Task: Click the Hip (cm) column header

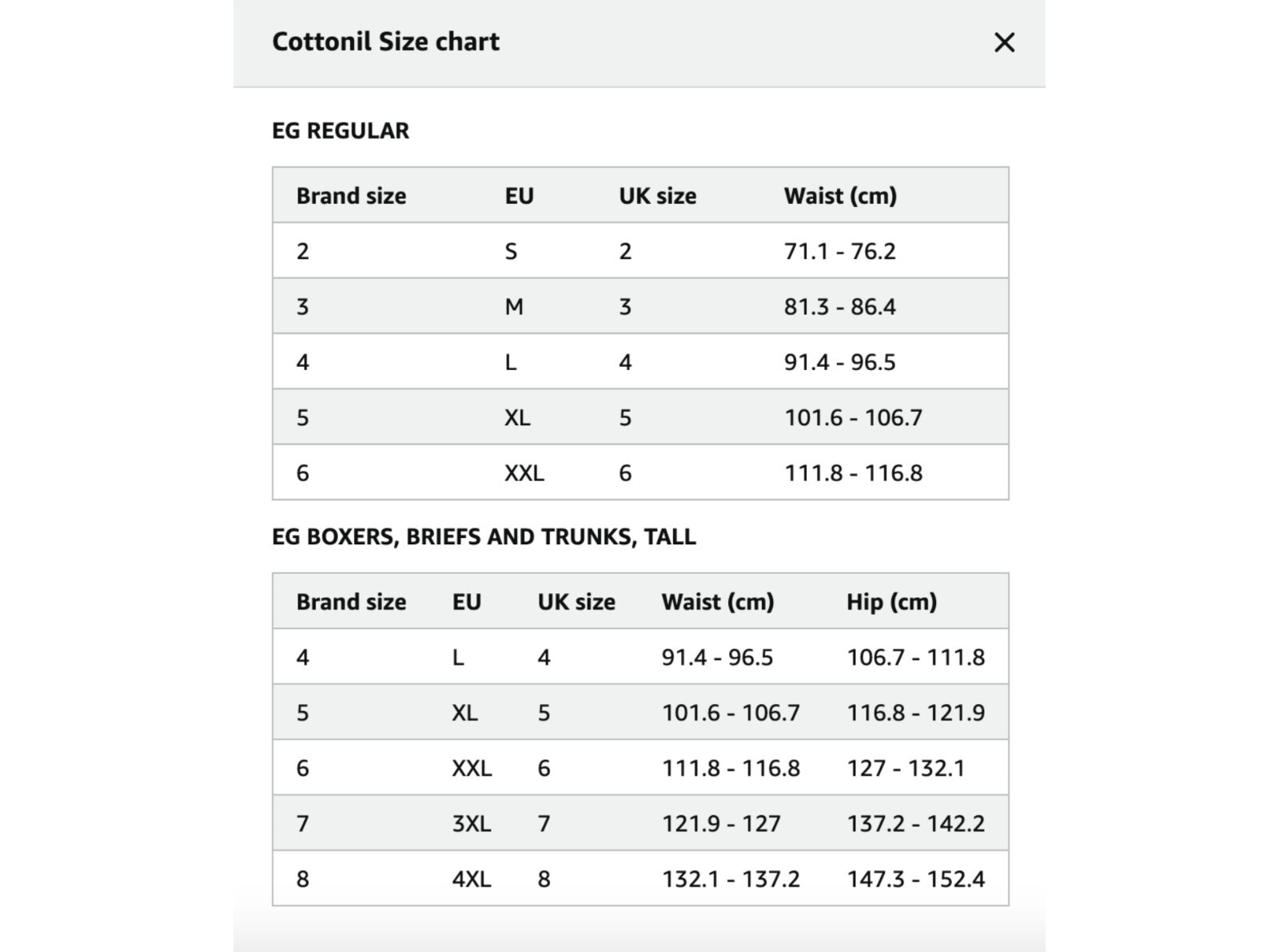Action: tap(891, 601)
